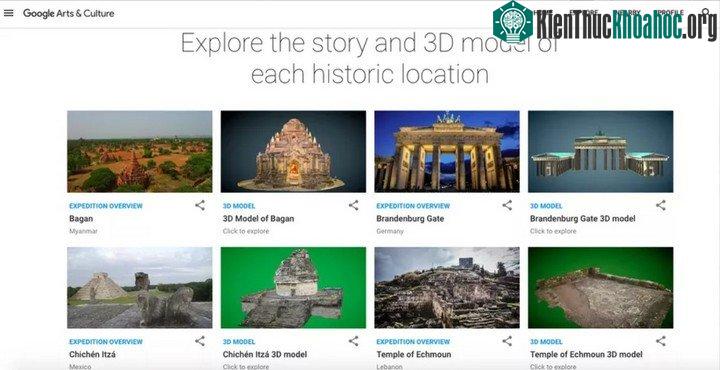Click the '3D Model of Bagan' title
The image size is (720, 370).
click(x=258, y=219)
